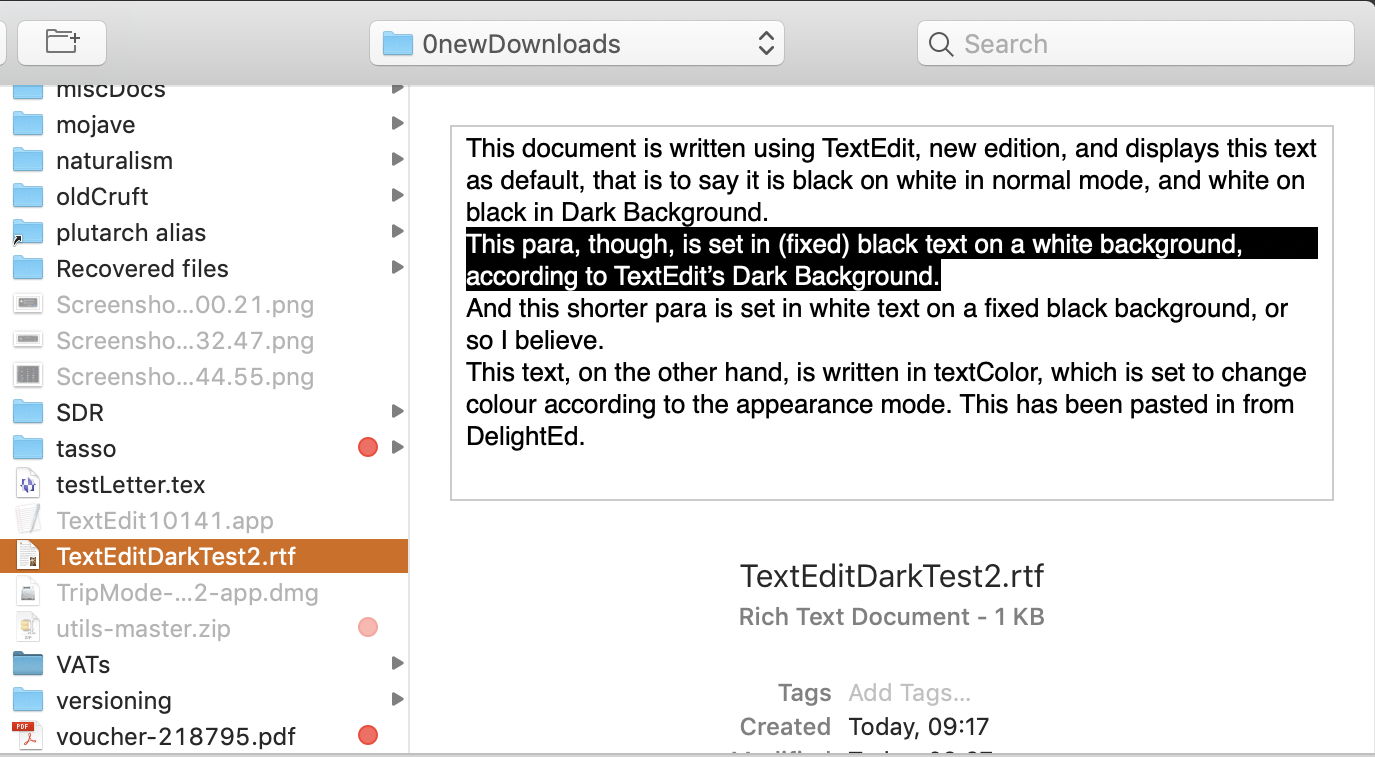This screenshot has height=757, width=1375.
Task: Click Add Tags… in the preview pane
Action: (x=909, y=693)
